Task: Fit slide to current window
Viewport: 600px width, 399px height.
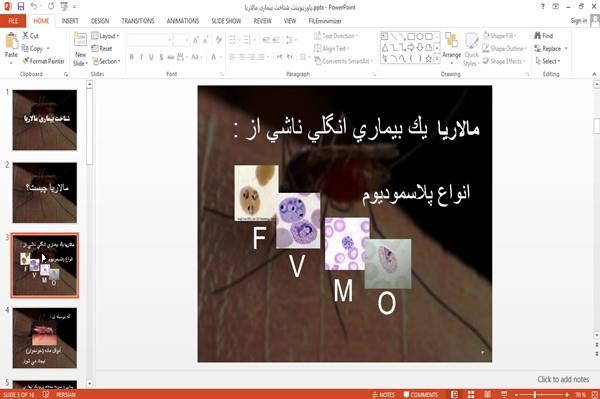Action: coord(595,394)
